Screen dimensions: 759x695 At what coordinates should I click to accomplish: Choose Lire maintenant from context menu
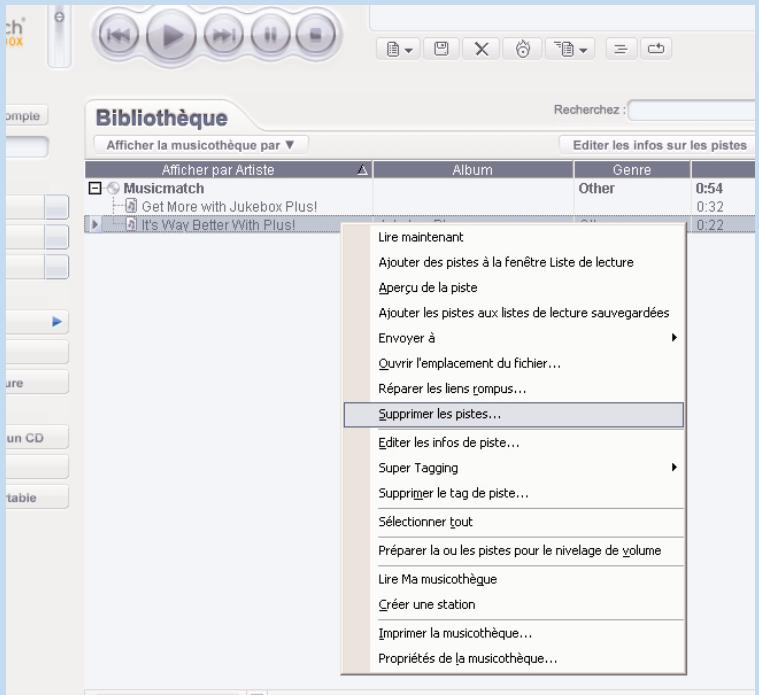[514, 237]
